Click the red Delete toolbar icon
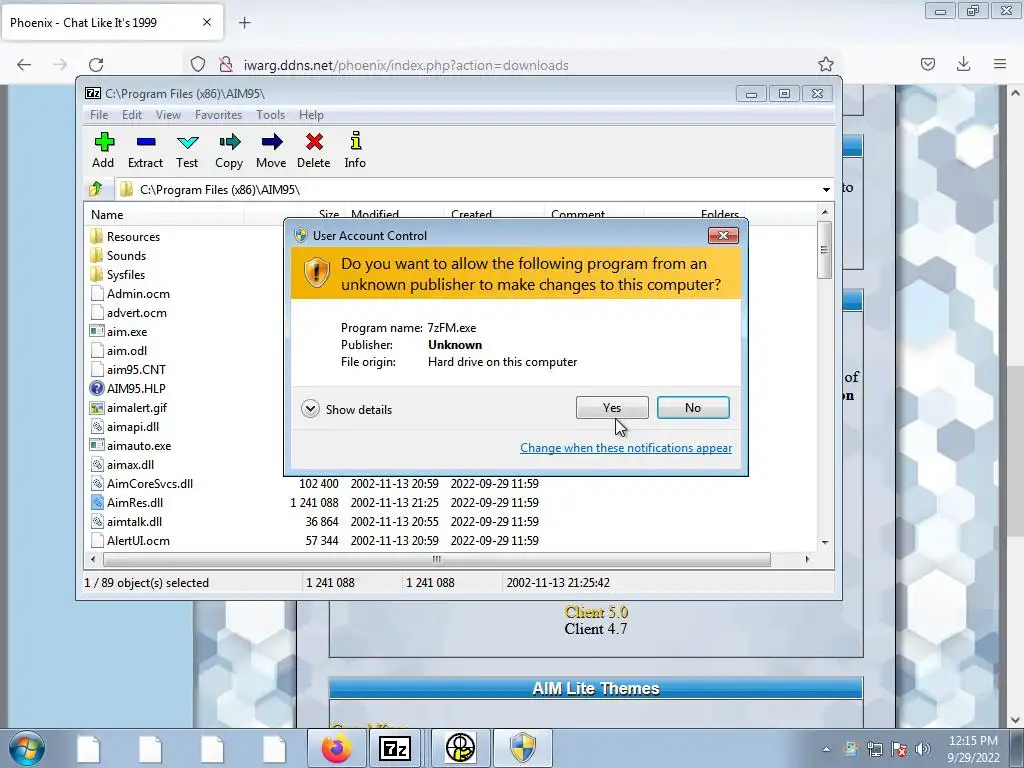 tap(313, 150)
